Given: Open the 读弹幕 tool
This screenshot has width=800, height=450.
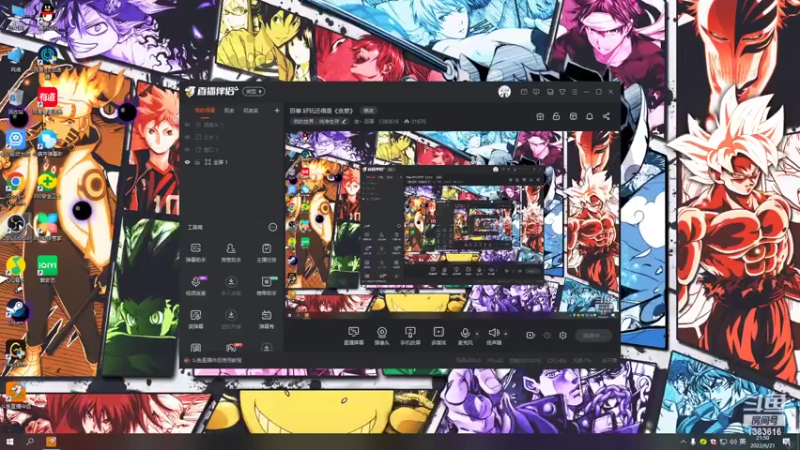Looking at the screenshot, I should [195, 319].
